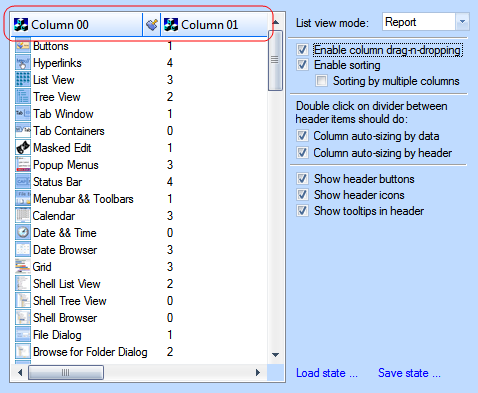Uncheck Show tooltips in header
Image resolution: width=478 pixels, height=393 pixels.
(x=302, y=211)
